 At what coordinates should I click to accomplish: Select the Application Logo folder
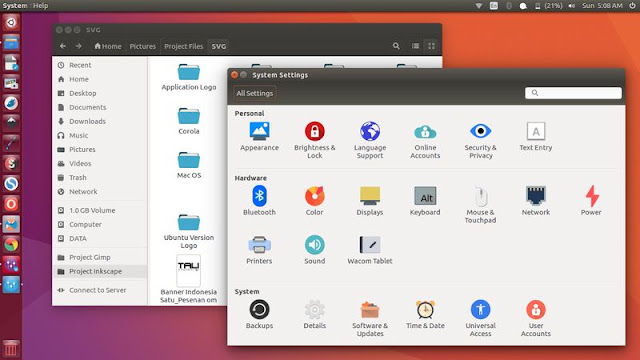tap(189, 77)
